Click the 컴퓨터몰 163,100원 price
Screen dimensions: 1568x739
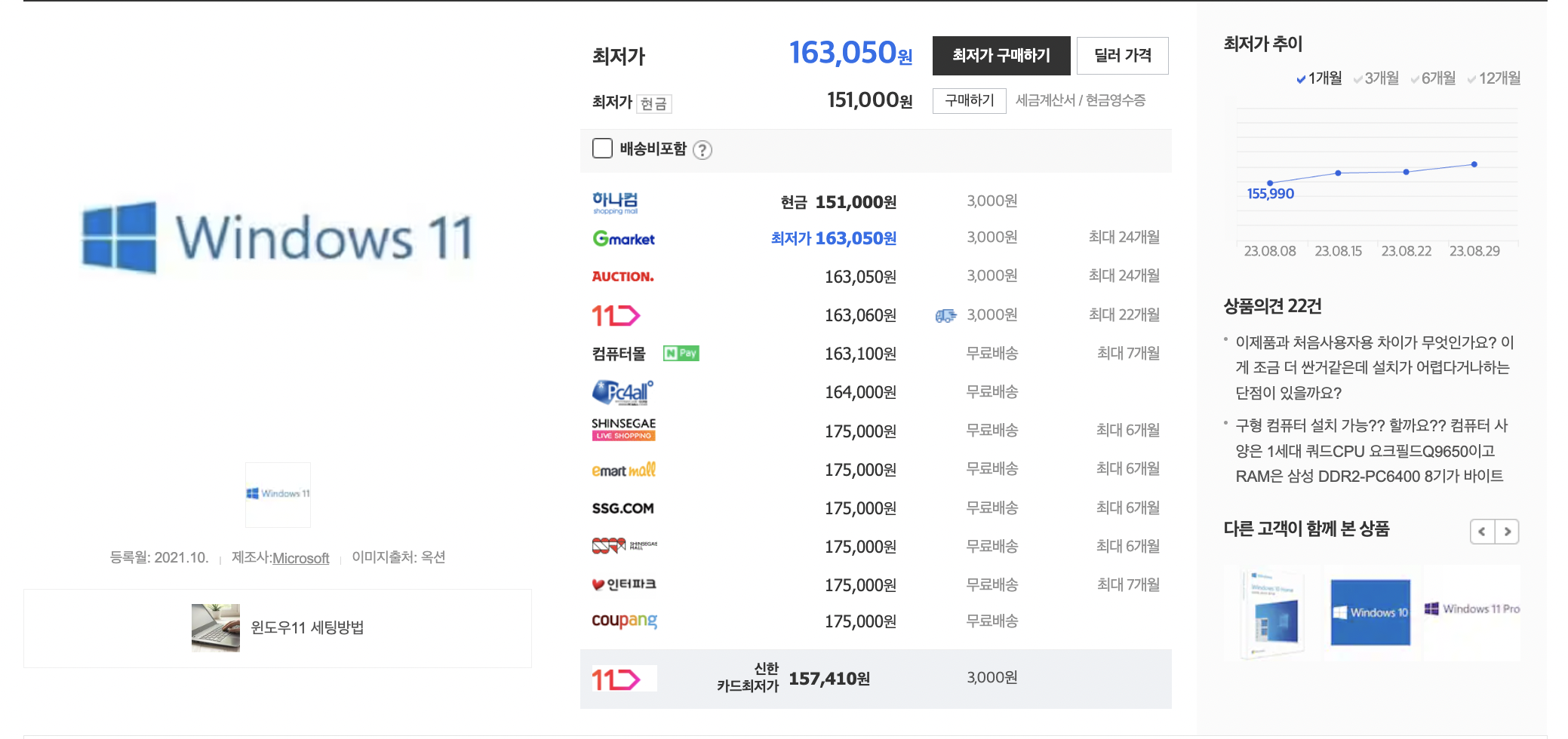click(860, 354)
